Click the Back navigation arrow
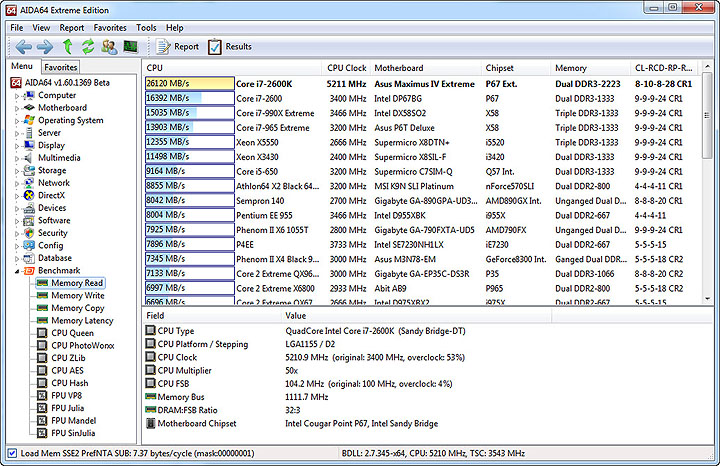 [20, 46]
